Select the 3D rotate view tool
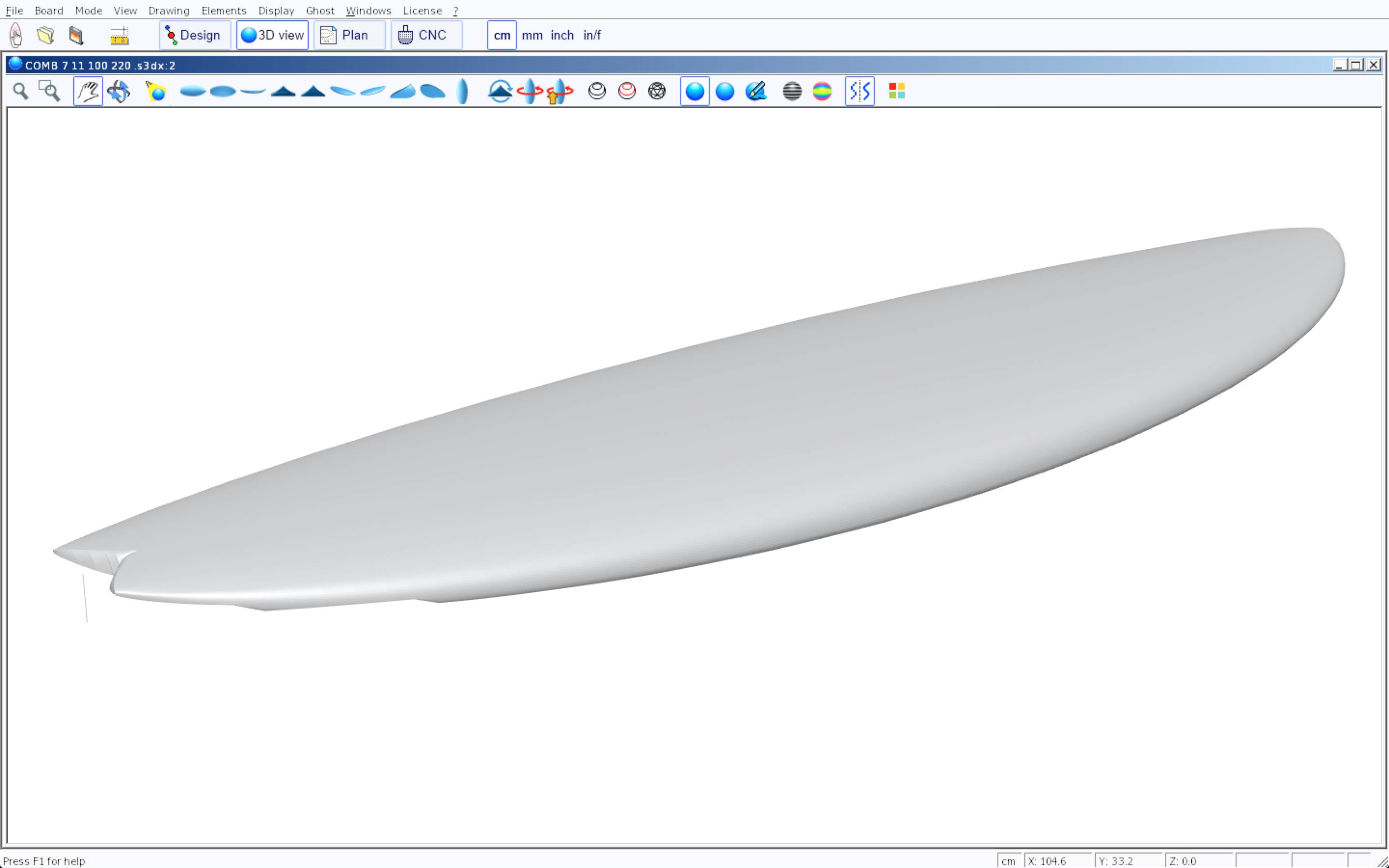The height and width of the screenshot is (868, 1389). coord(119,91)
